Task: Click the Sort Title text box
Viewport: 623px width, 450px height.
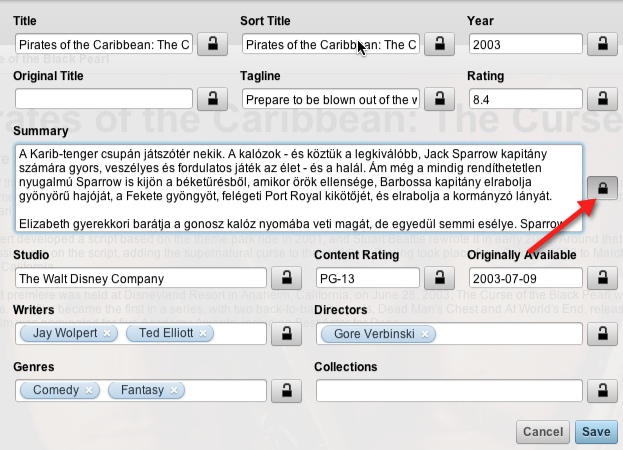Action: (331, 44)
